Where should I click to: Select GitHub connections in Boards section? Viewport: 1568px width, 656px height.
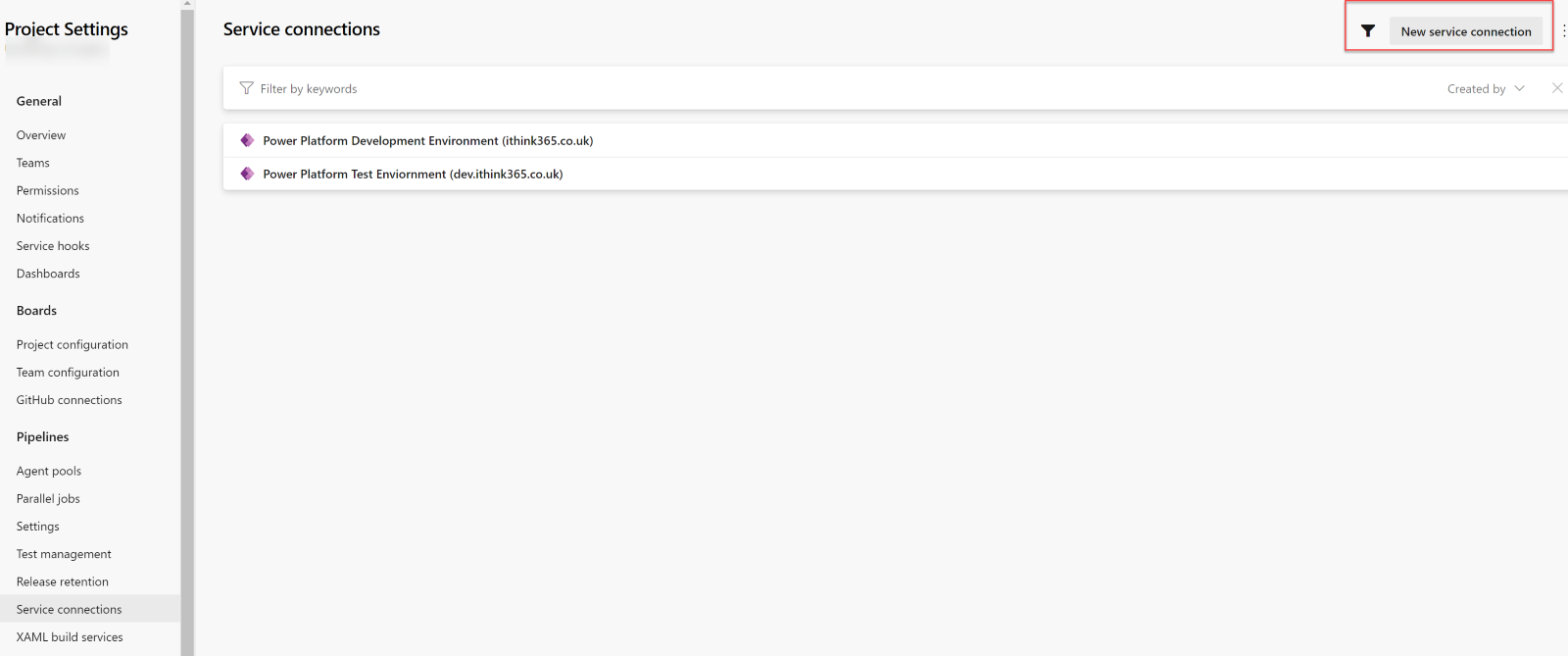[x=70, y=400]
